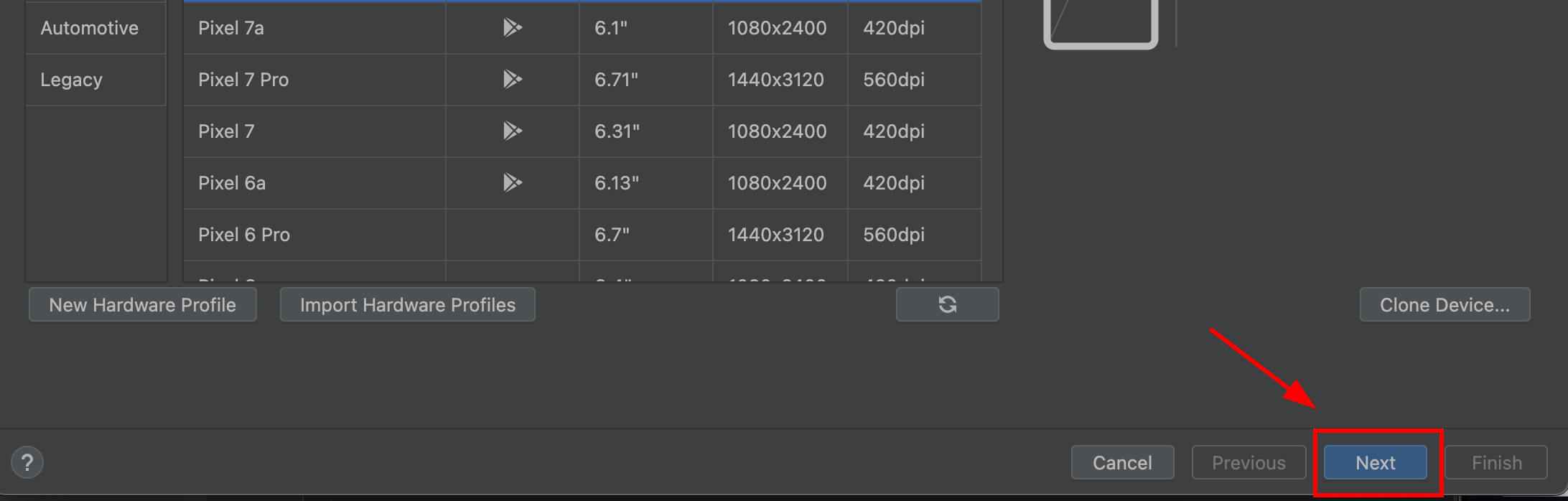
Task: Select the Pixel 6 Pro row
Action: point(244,235)
